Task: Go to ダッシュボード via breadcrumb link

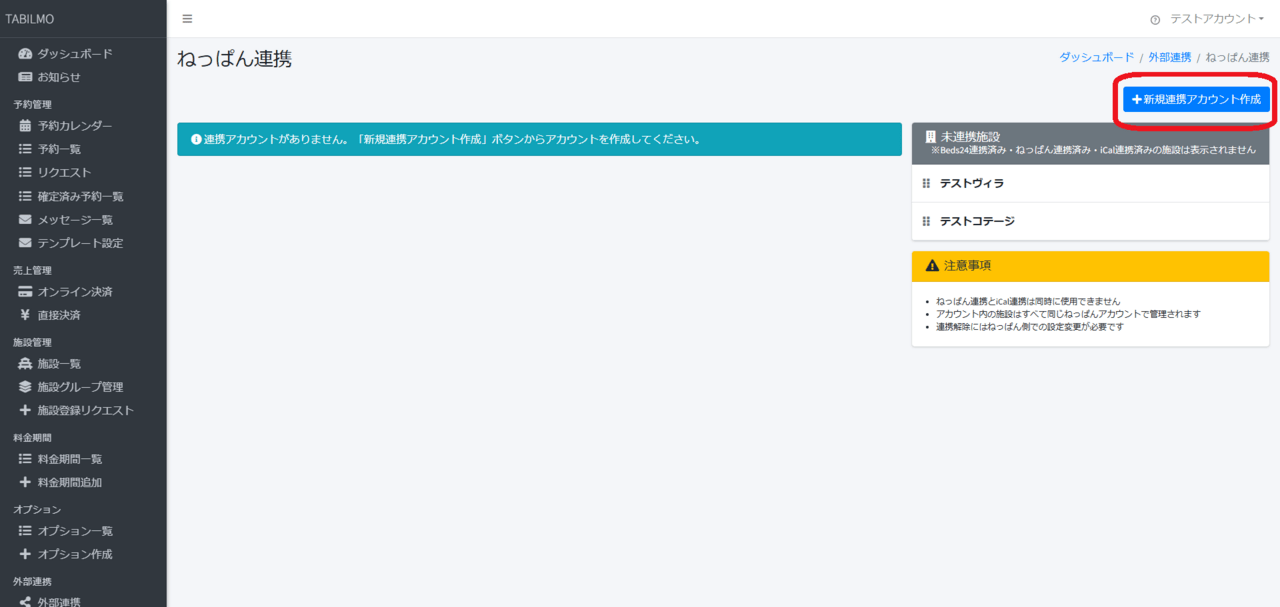Action: tap(1096, 58)
